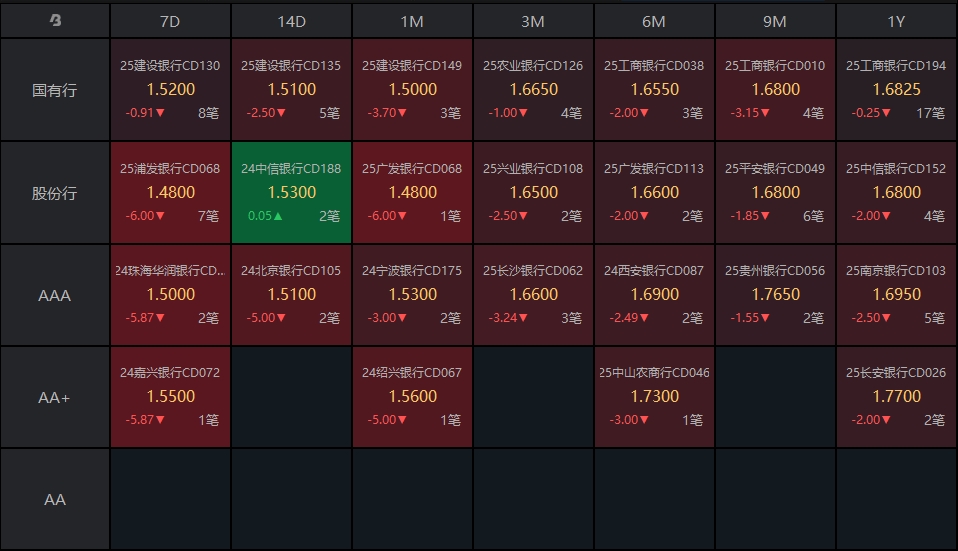The height and width of the screenshot is (551, 958).
Task: Click the 1.6650 yield value
Action: click(x=533, y=89)
